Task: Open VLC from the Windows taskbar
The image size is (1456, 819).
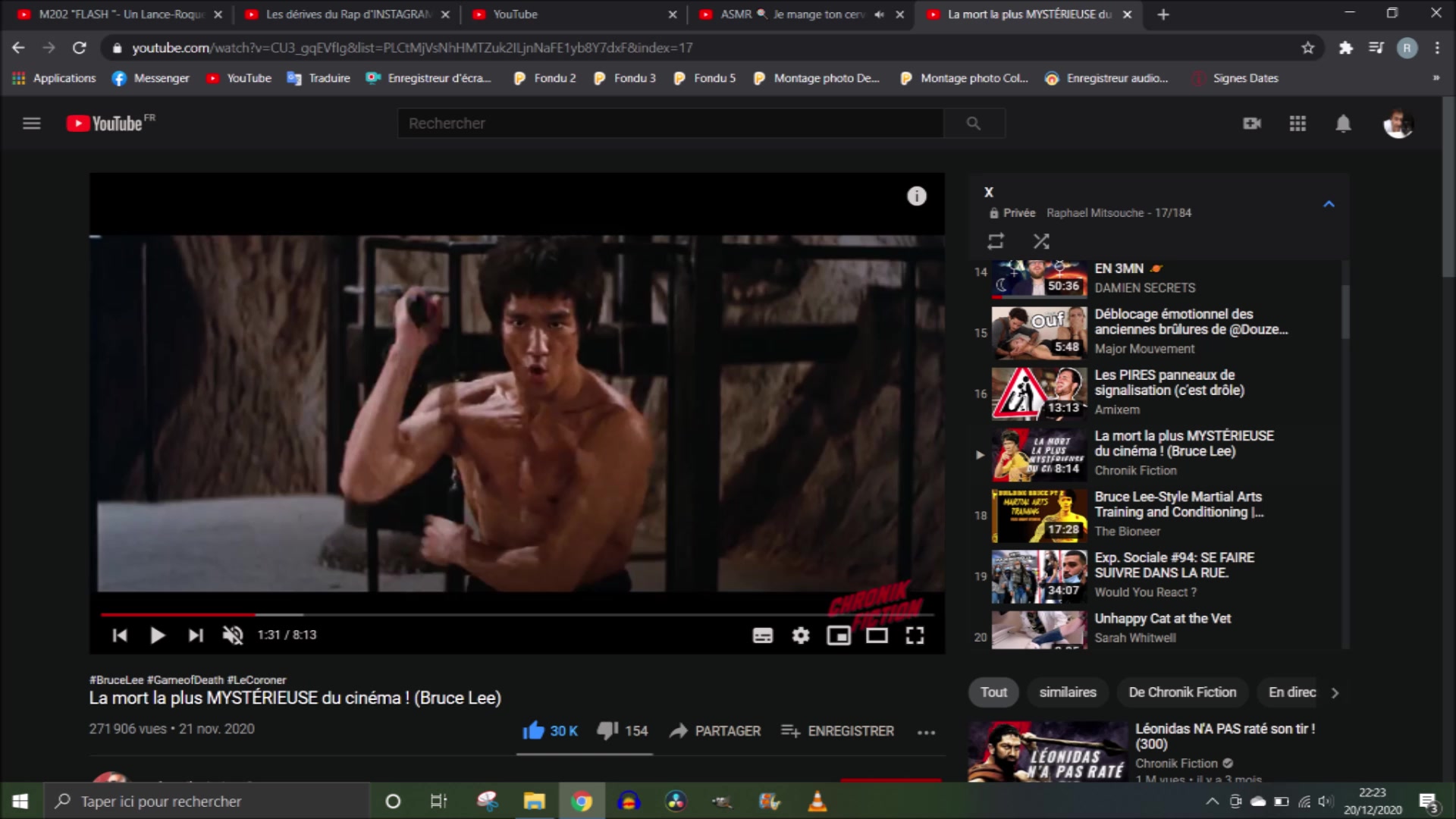Action: (817, 801)
